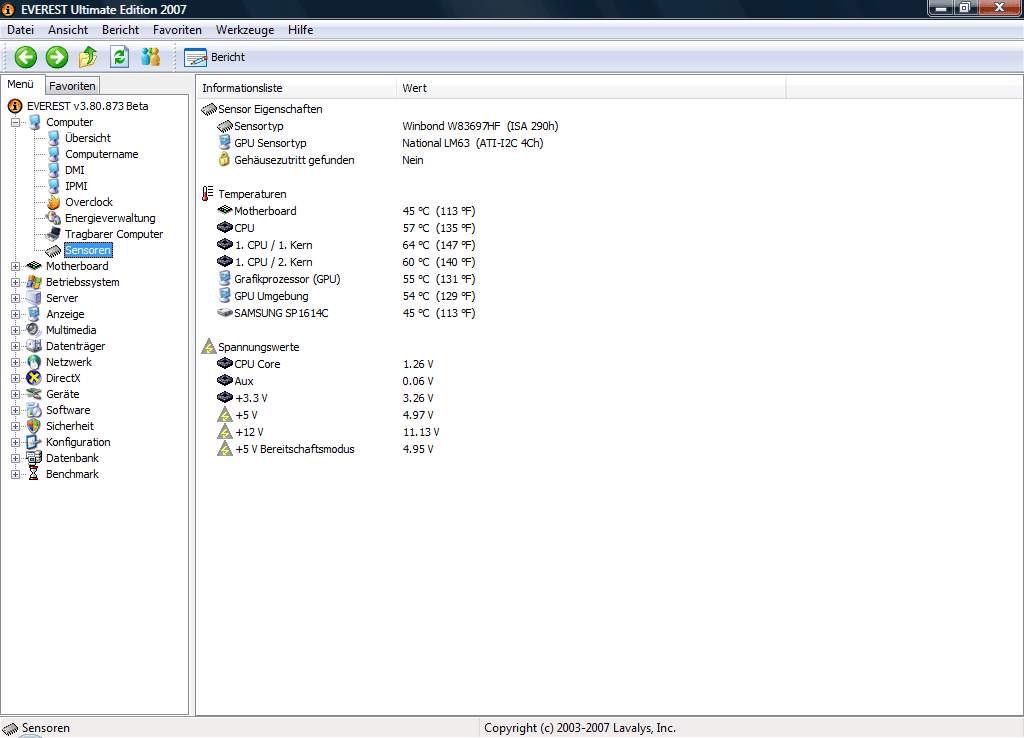
Task: Click the Betriebssystem Windows flag icon
Action: [x=33, y=282]
